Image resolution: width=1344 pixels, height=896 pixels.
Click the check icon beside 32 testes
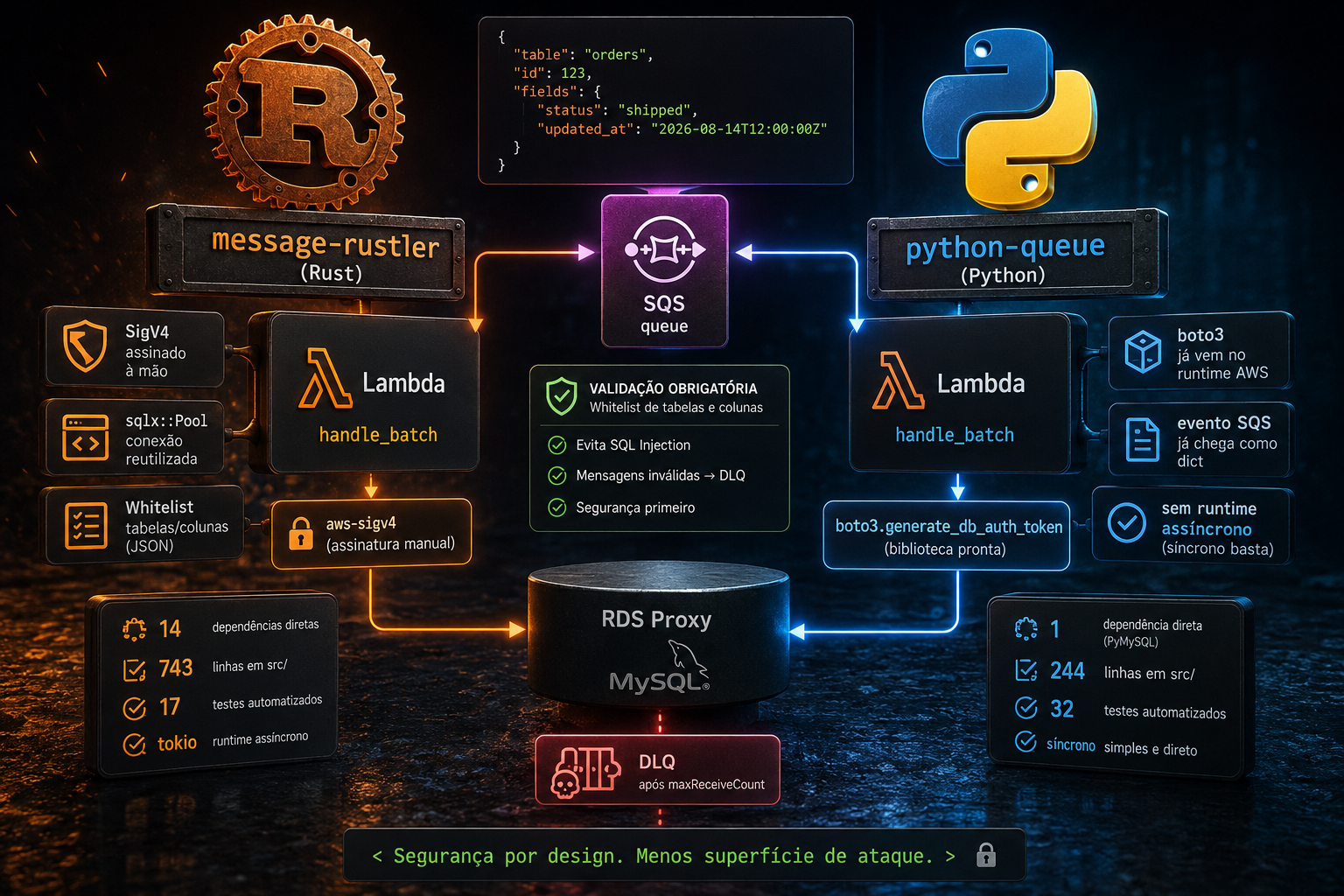(1025, 707)
